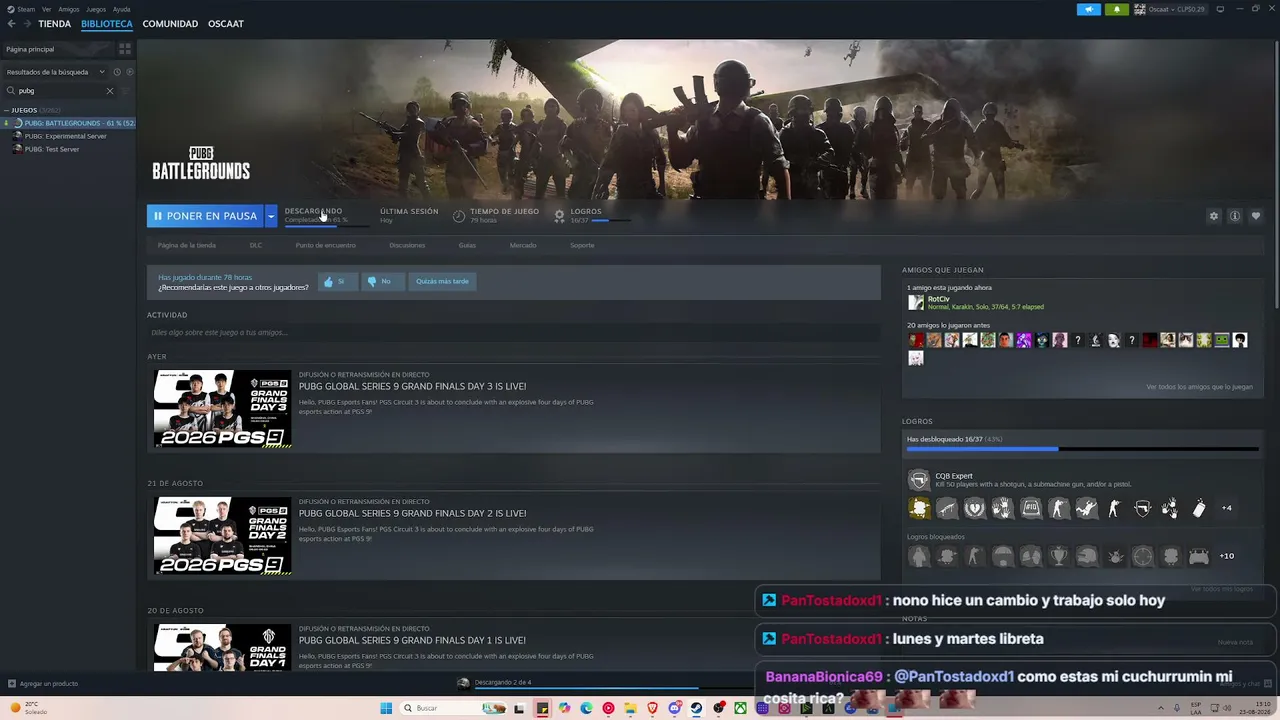The width and height of the screenshot is (1280, 720).
Task: Open PGS 9 Grand Finals Day 1 headline
Action: click(412, 640)
